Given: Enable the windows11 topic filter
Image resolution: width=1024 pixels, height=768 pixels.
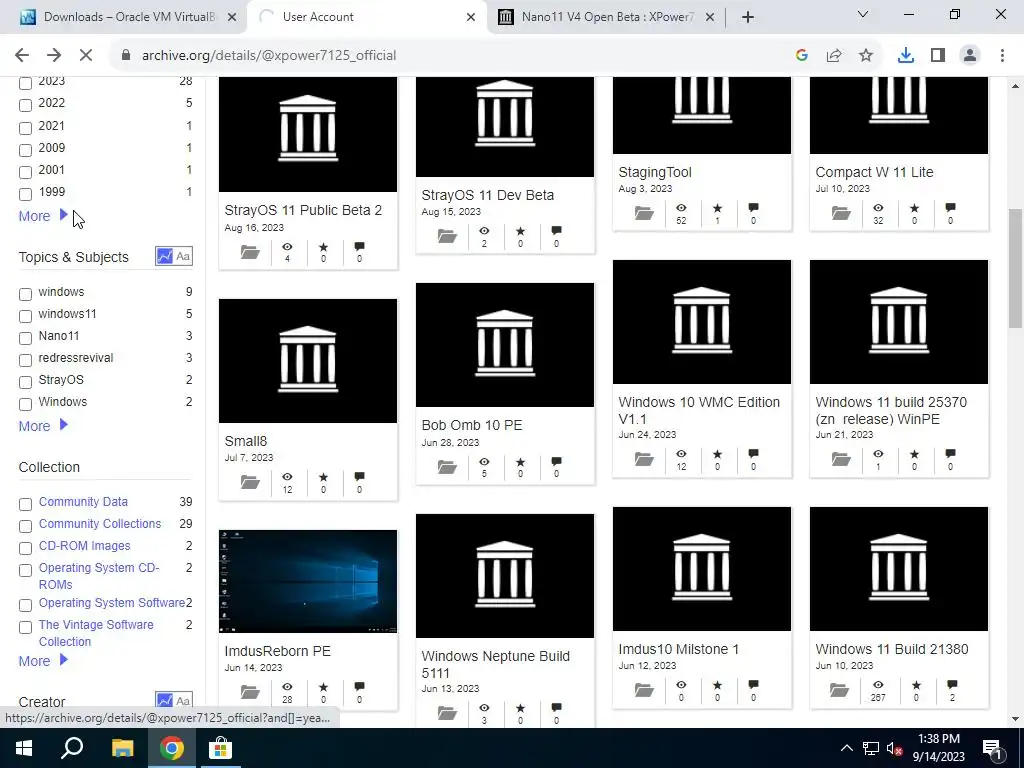Looking at the screenshot, I should tap(25, 316).
